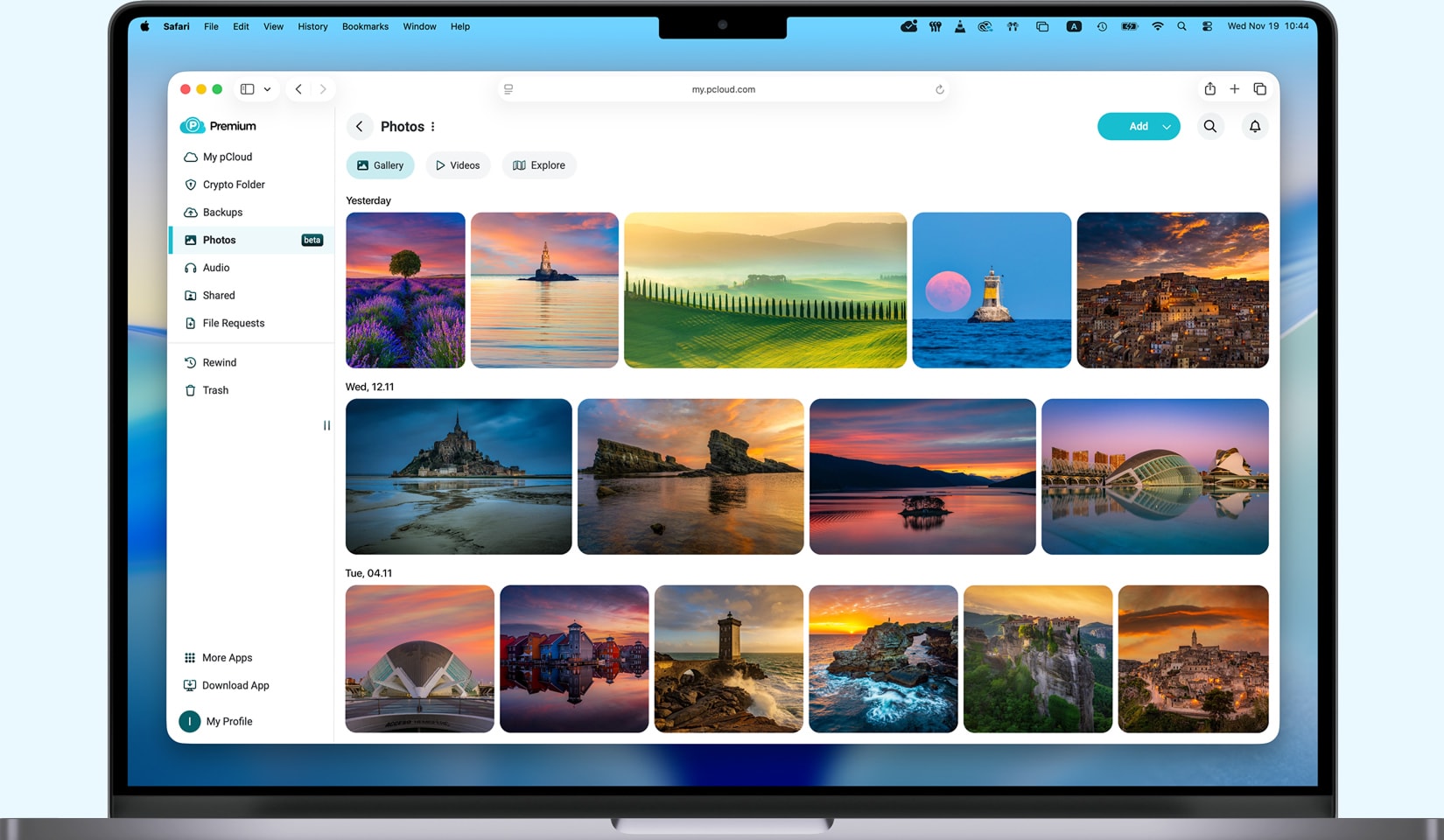
Task: Open the search magnifier in pCloud
Action: (1209, 127)
